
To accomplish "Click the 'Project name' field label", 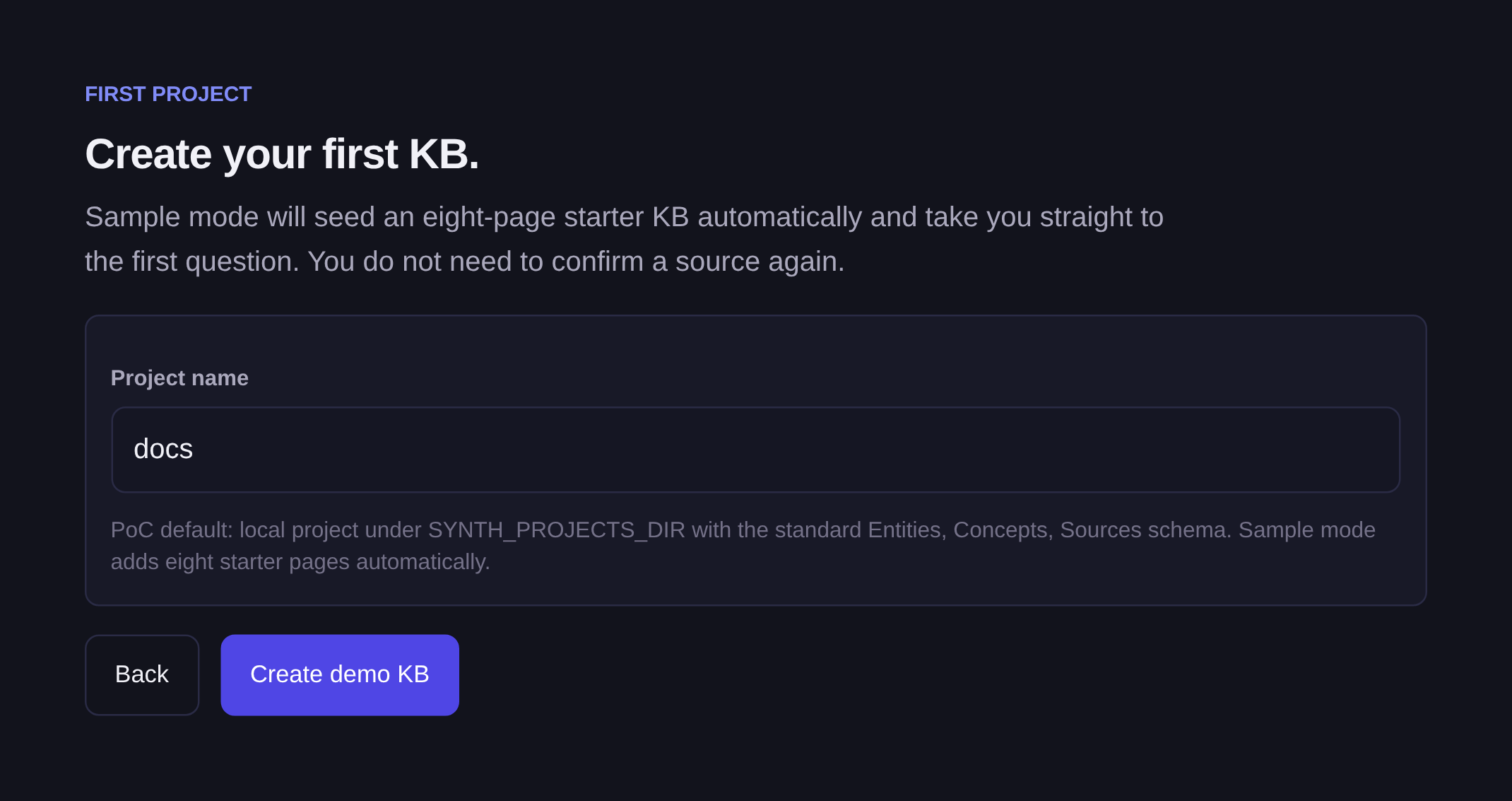I will click(x=179, y=378).
